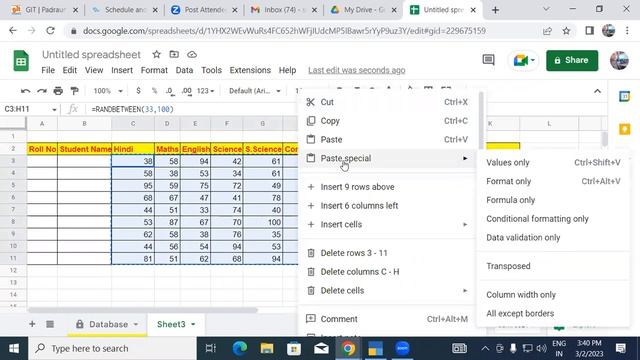Format as percent

point(154,91)
